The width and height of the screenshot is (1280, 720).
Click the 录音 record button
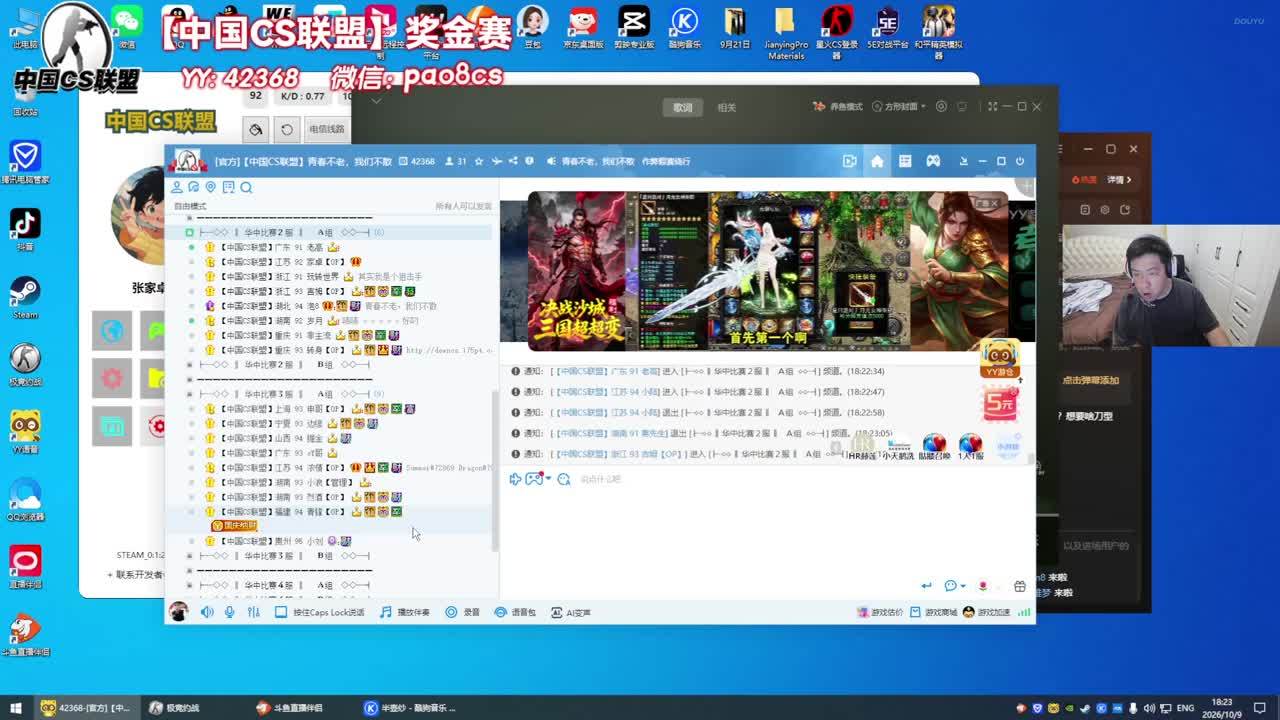click(x=463, y=612)
